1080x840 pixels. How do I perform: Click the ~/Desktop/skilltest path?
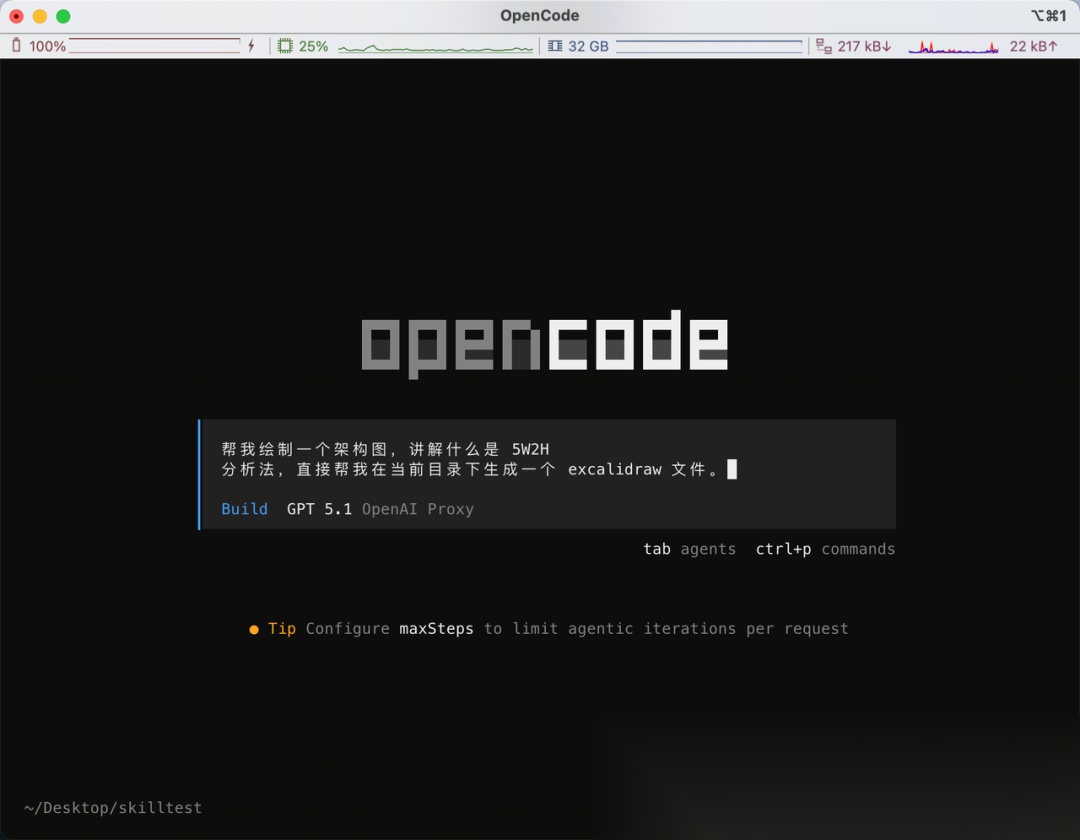(x=113, y=808)
